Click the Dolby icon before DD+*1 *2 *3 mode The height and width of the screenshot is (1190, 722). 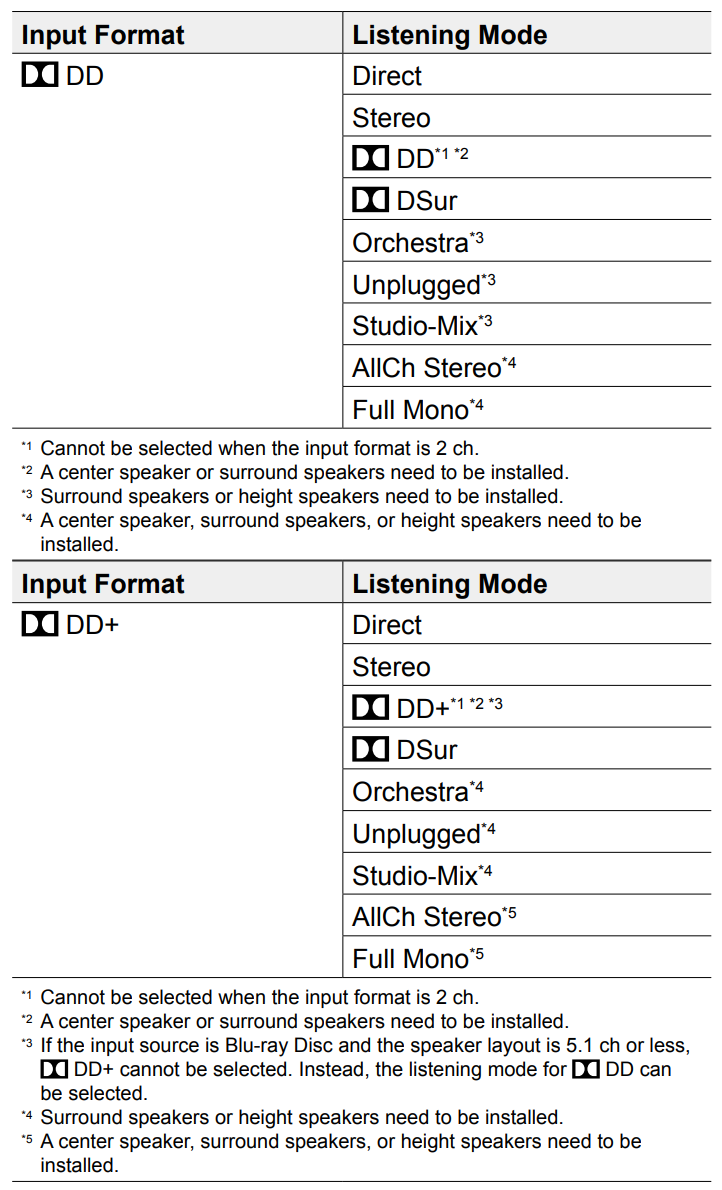370,707
